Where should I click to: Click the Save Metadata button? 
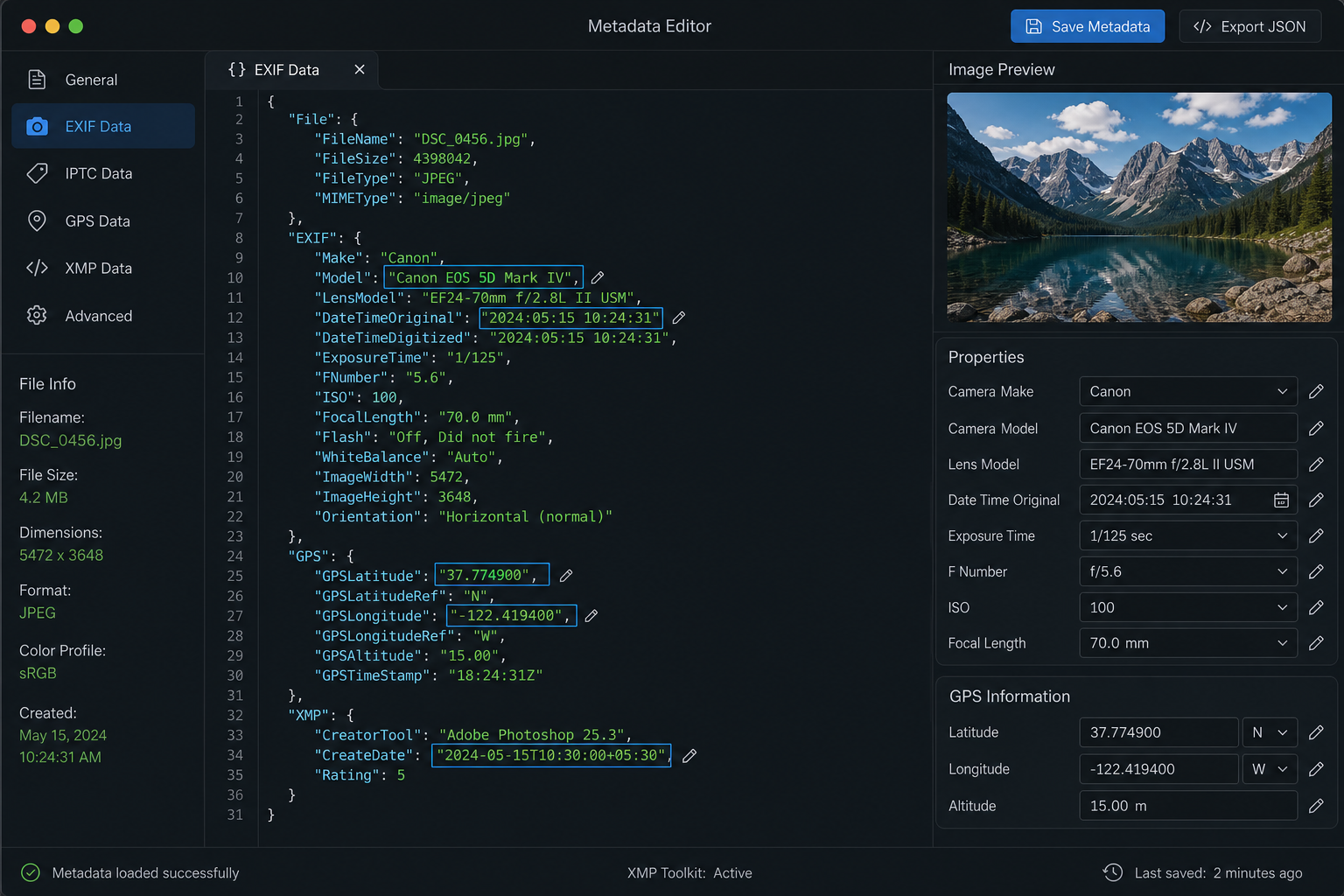(1088, 26)
